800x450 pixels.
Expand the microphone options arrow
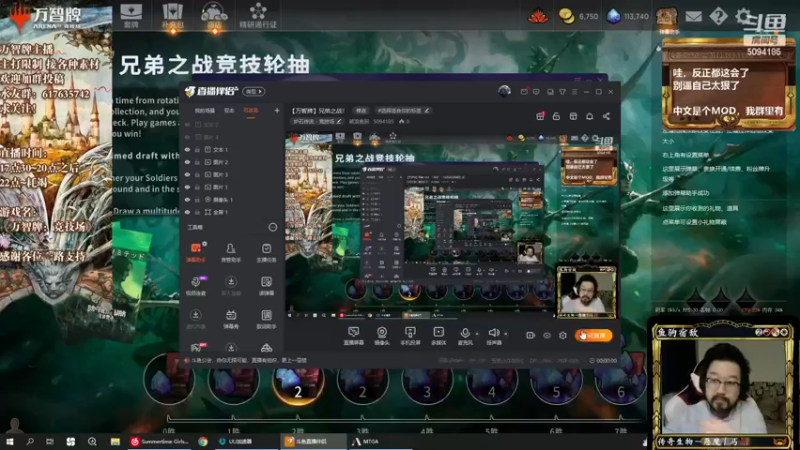[477, 334]
